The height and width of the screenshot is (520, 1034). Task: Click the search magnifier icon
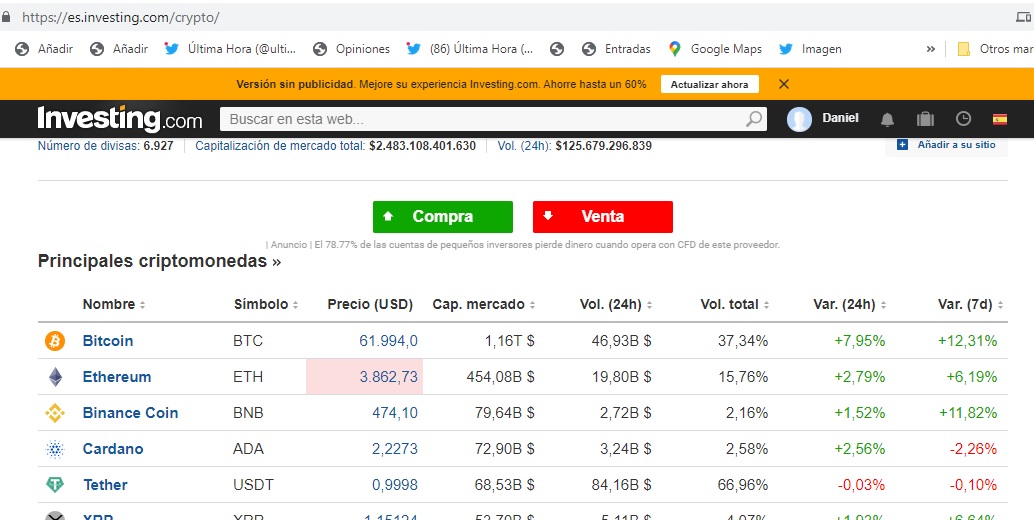pos(753,119)
